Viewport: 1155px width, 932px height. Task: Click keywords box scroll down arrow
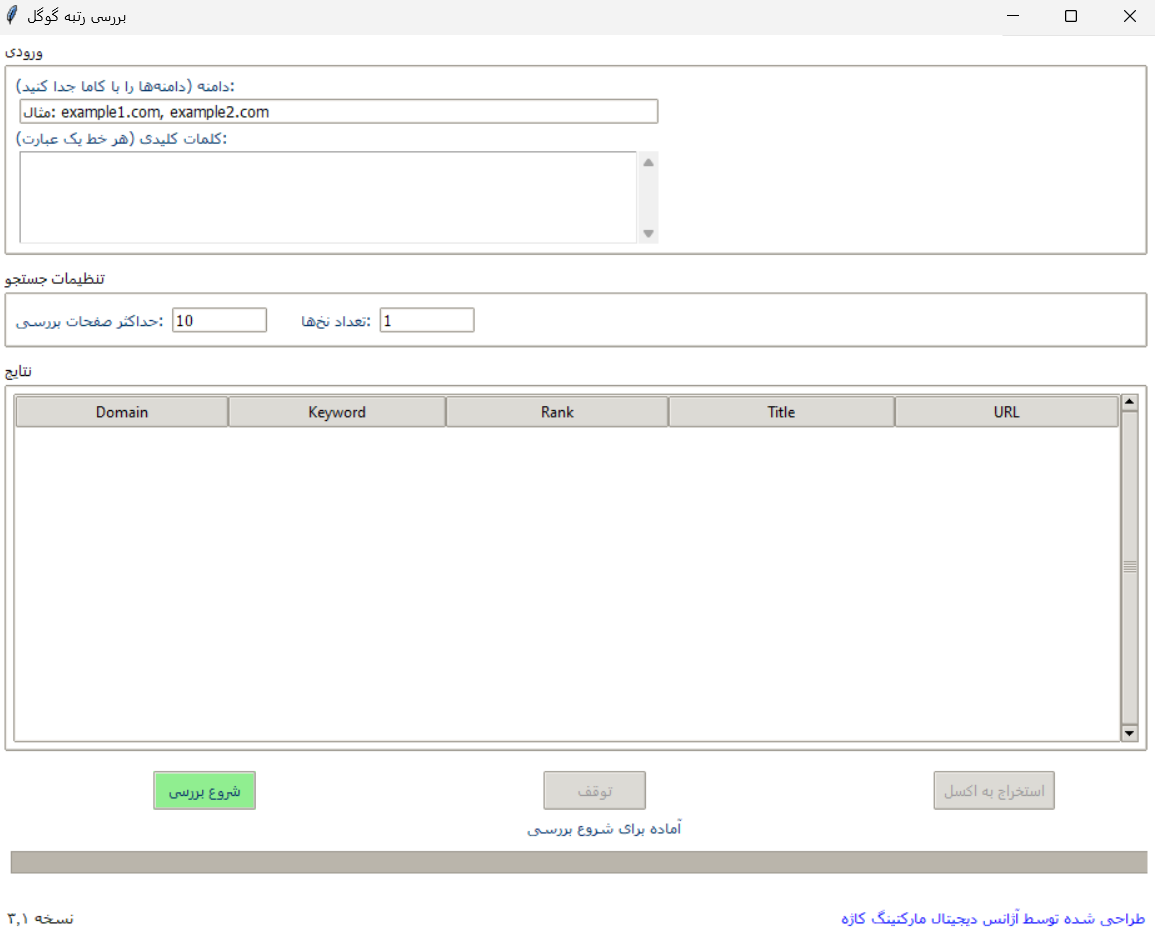pyautogui.click(x=648, y=234)
